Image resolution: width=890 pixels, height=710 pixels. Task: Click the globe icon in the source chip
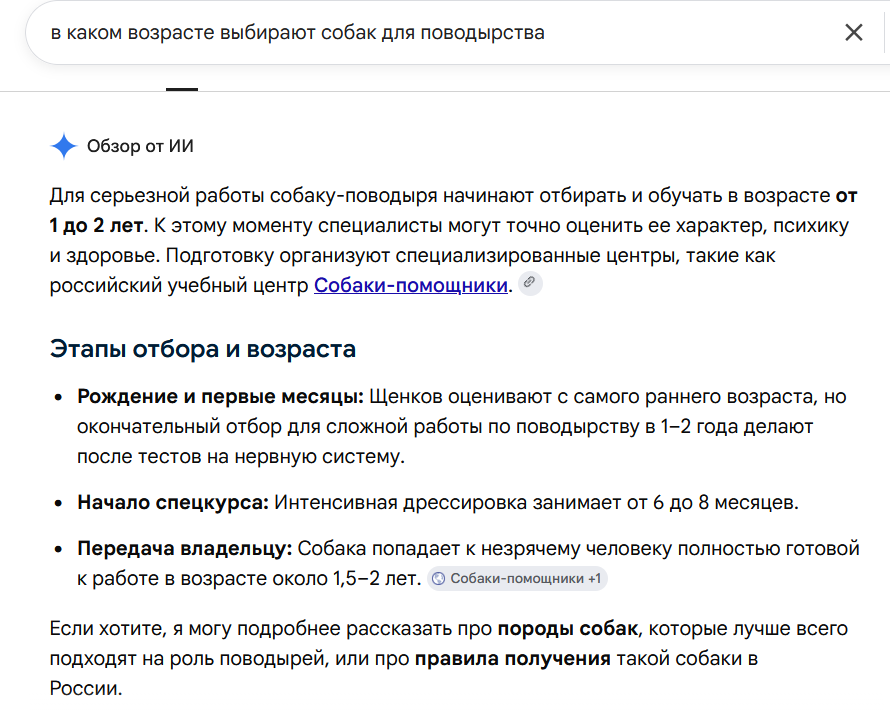[x=439, y=578]
